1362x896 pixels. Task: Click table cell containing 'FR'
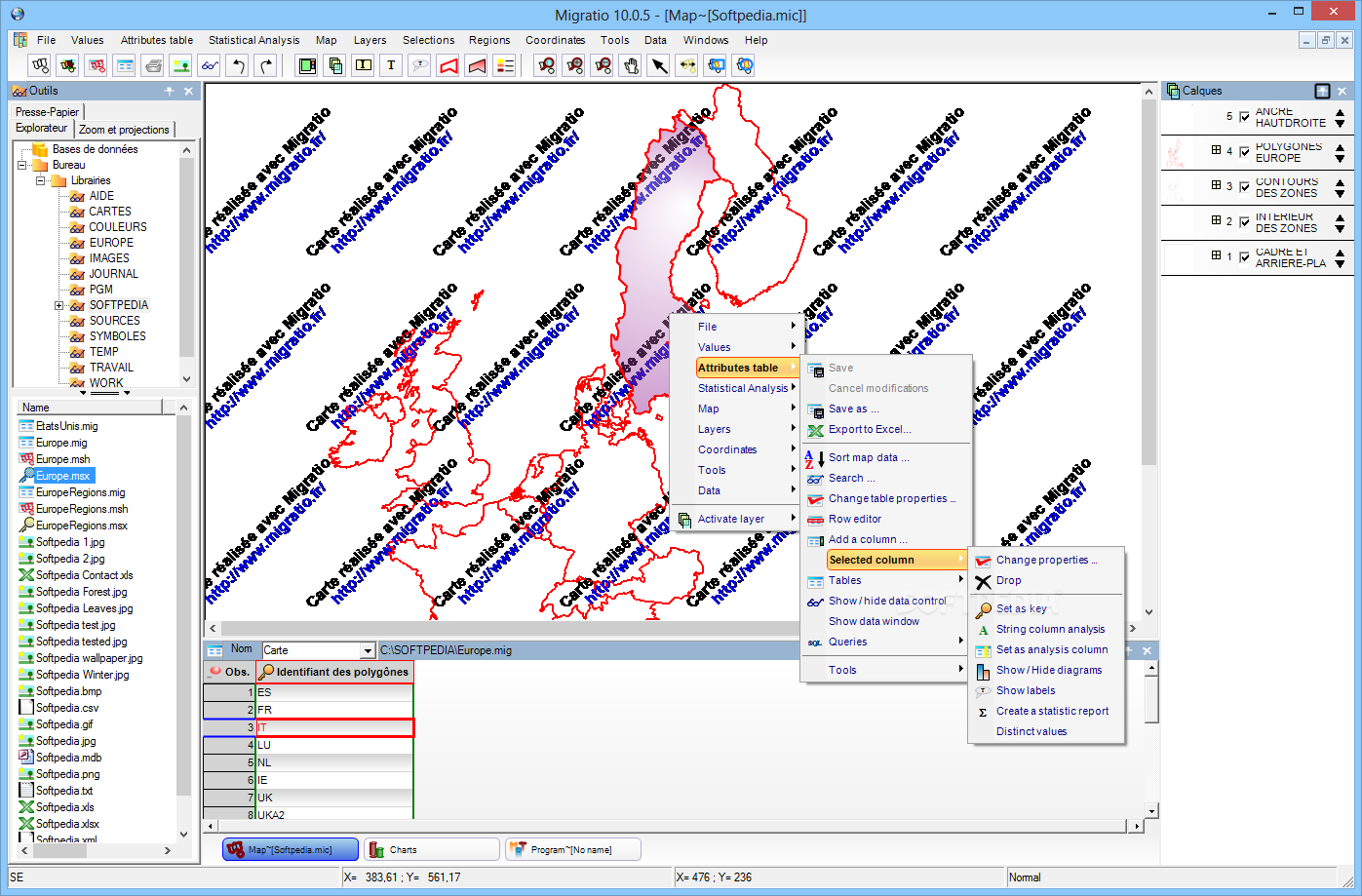click(x=334, y=710)
